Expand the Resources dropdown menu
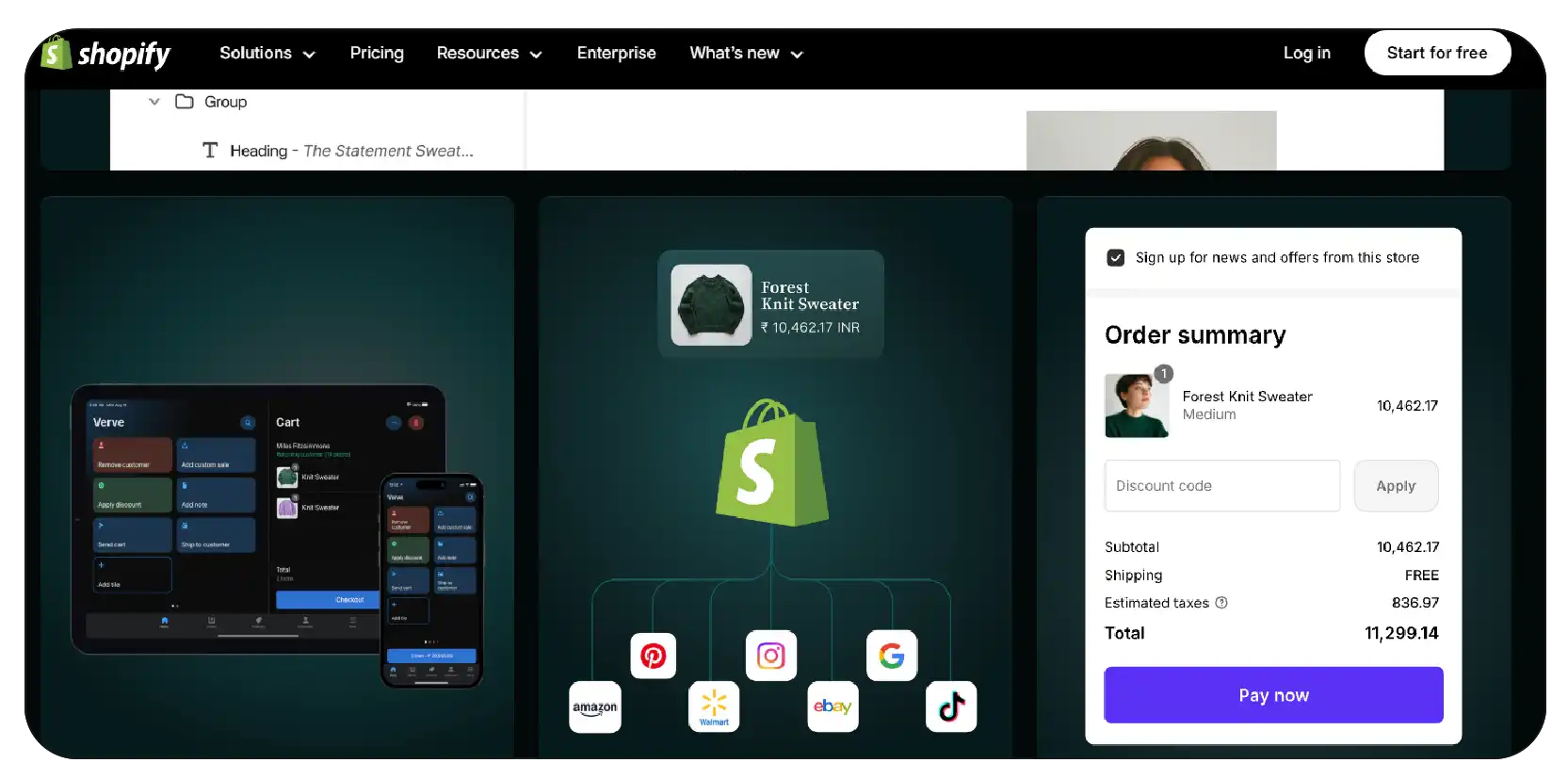 coord(489,54)
